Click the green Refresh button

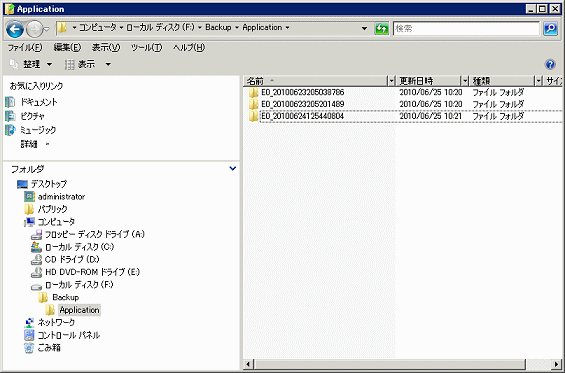click(x=382, y=28)
